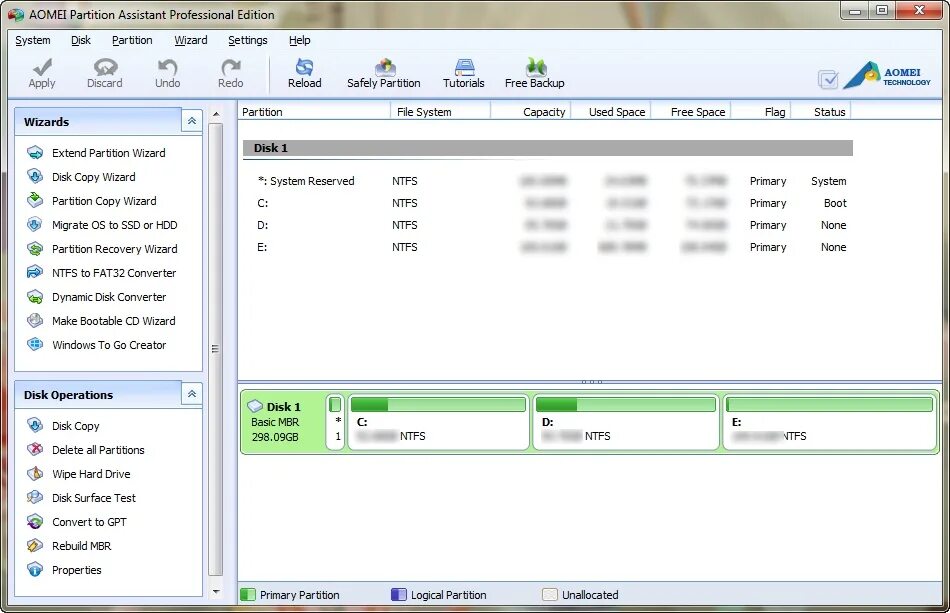
Task: Sort by the Free Space column header
Action: (x=691, y=111)
